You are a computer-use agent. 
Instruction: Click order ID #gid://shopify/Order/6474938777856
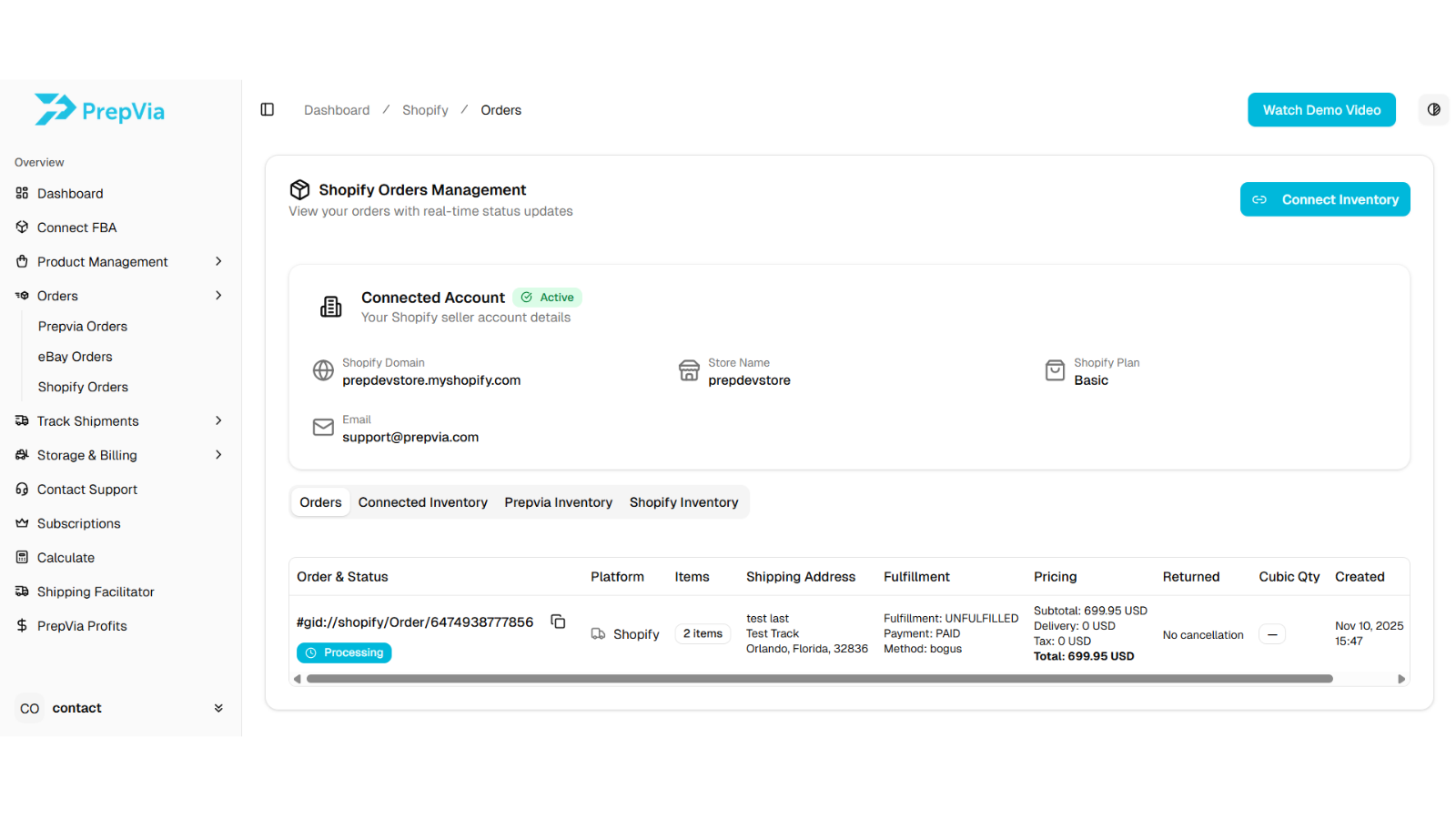pos(415,622)
